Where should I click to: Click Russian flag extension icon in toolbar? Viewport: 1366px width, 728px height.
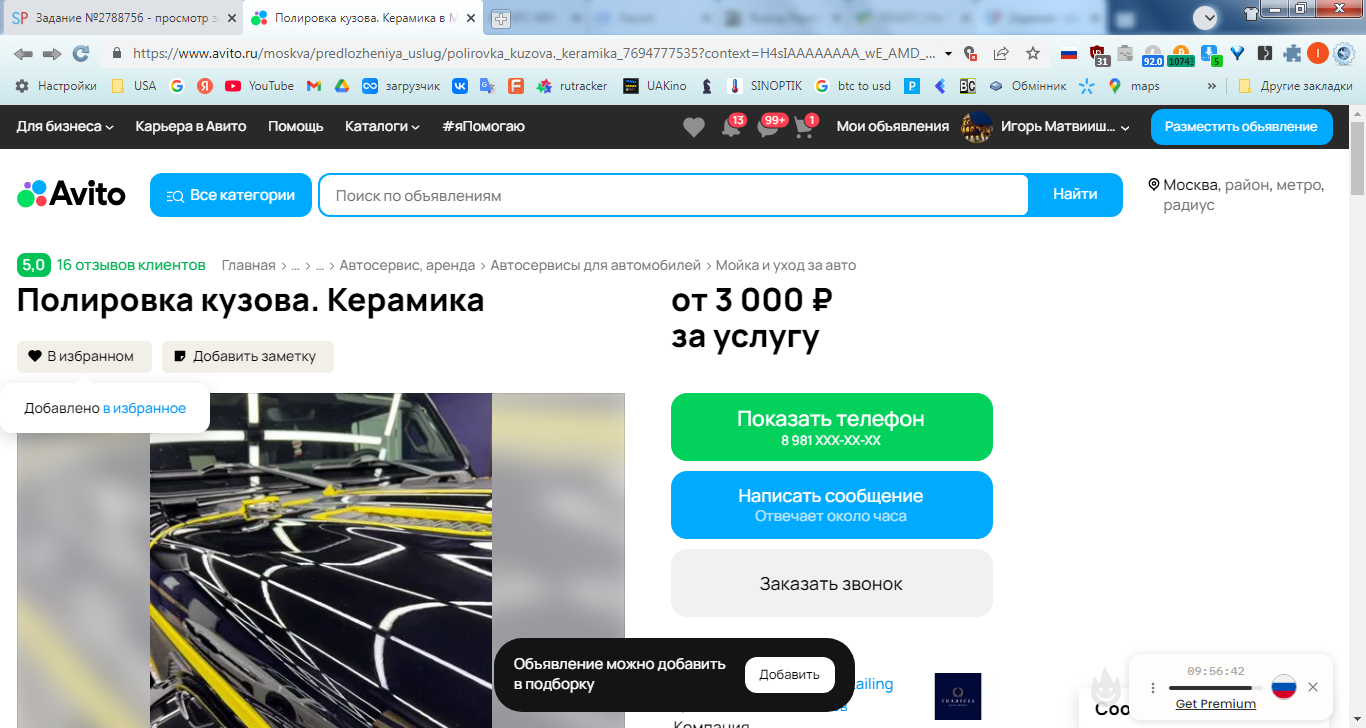click(1069, 53)
